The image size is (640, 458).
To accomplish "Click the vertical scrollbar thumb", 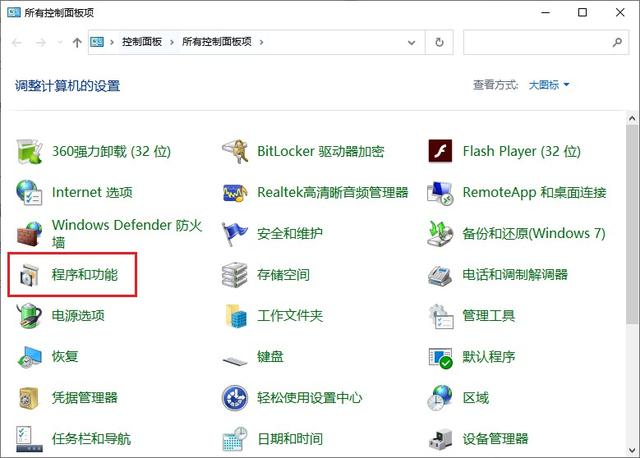I will pos(632,224).
